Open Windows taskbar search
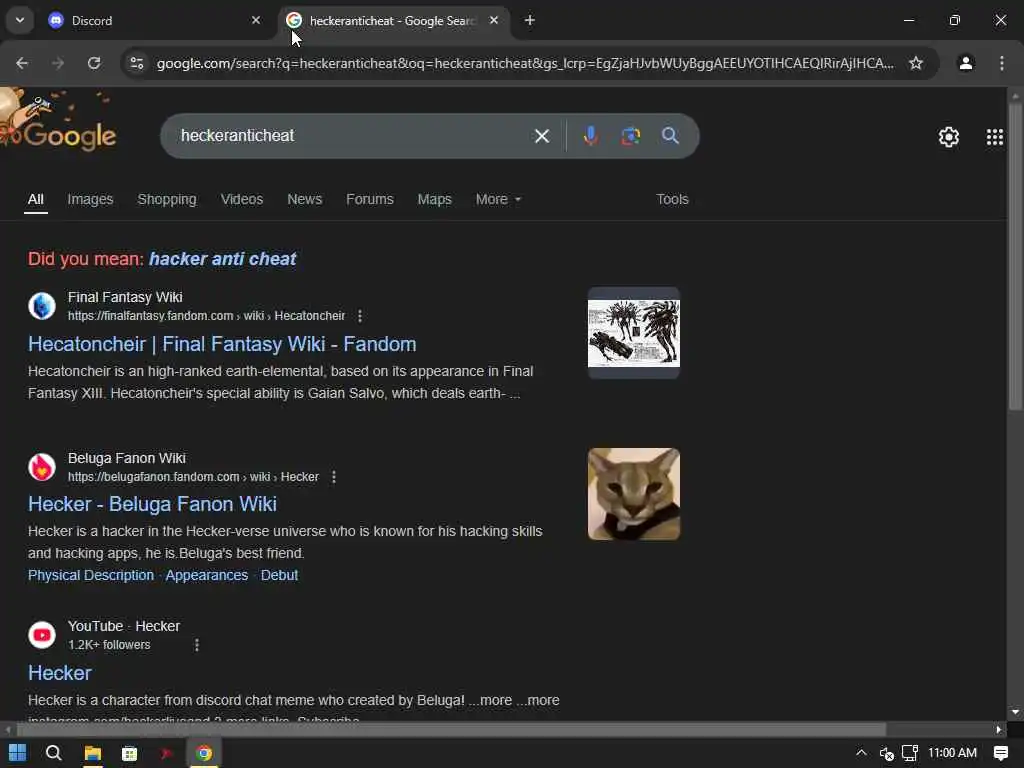1024x768 pixels. click(54, 753)
